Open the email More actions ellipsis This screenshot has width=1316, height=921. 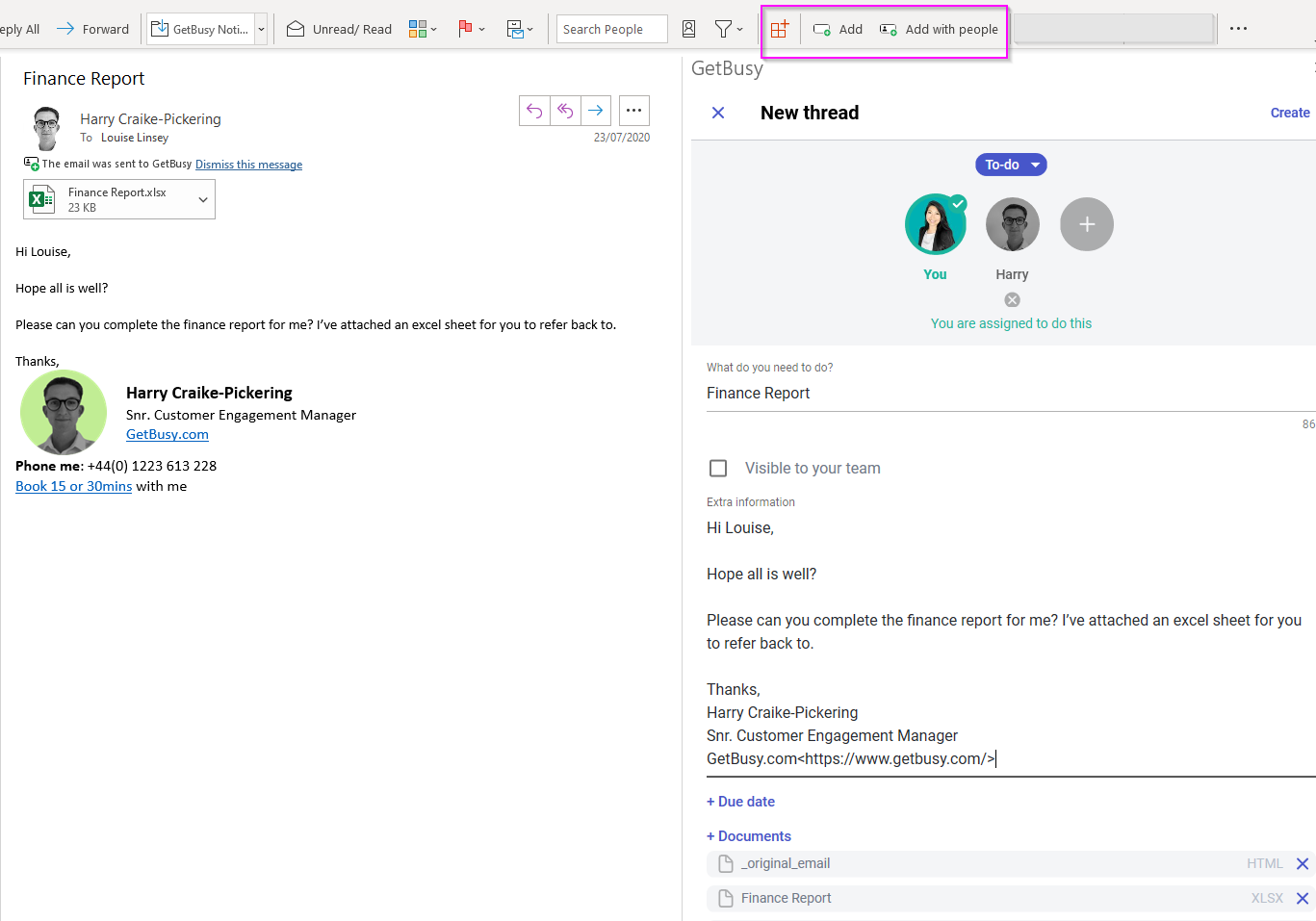coord(634,111)
